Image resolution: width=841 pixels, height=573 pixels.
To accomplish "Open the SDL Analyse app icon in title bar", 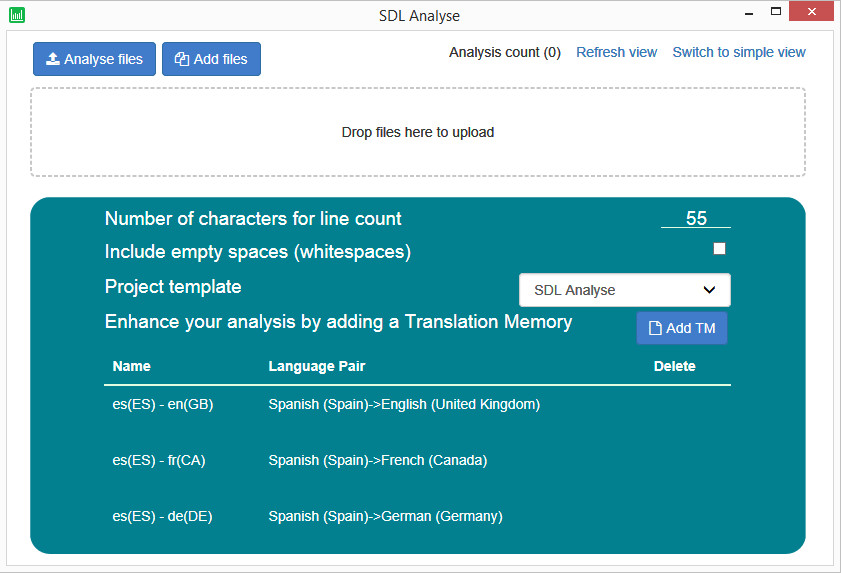I will click(17, 14).
